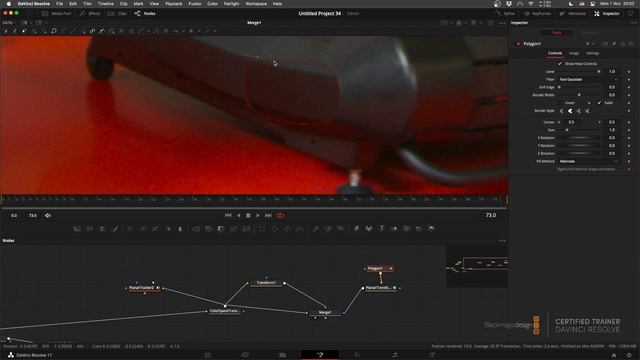Viewport: 640px width, 360px height.
Task: Toggle audio mute speaker icon
Action: (48, 216)
